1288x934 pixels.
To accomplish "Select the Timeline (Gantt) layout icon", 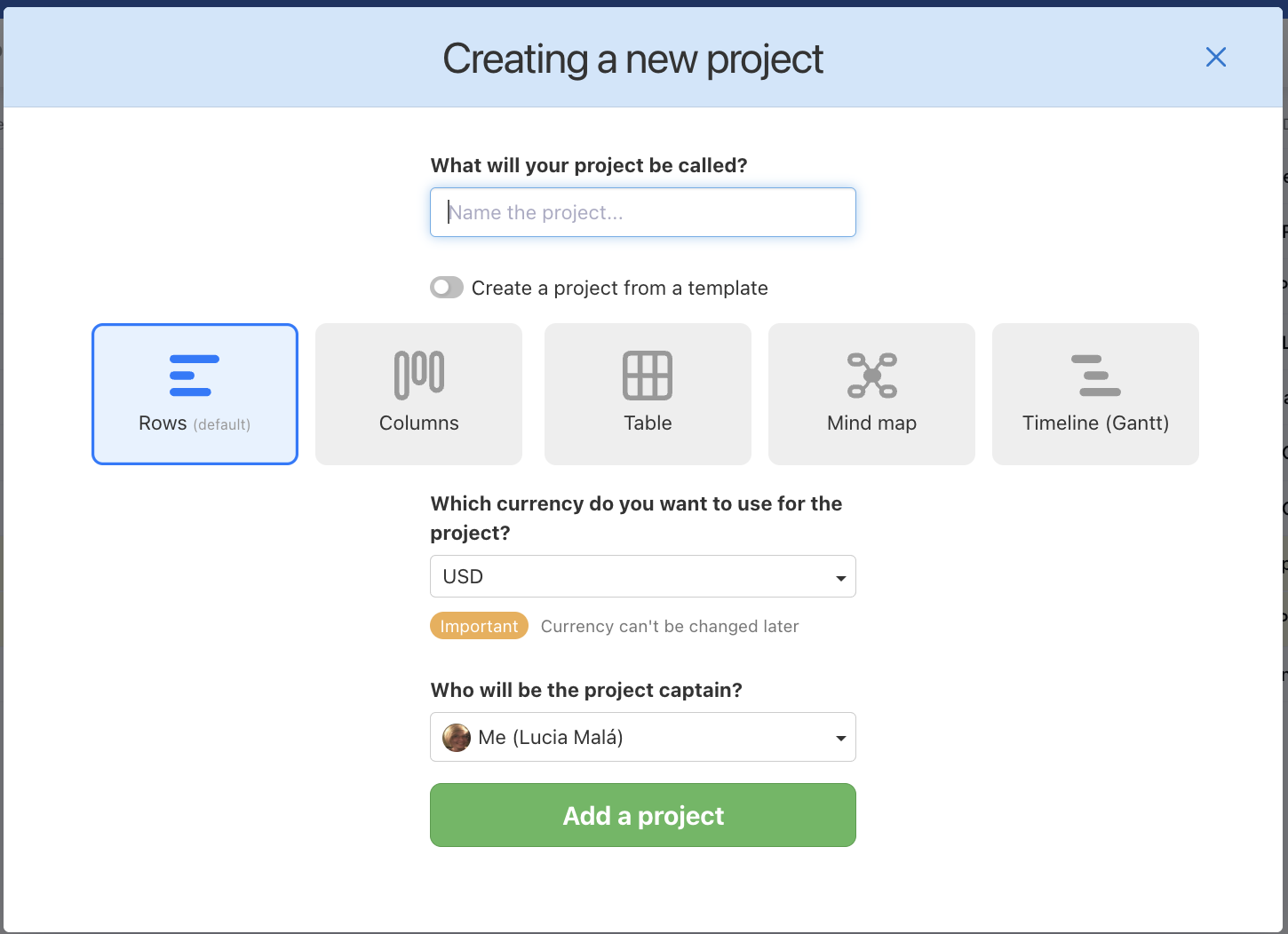I will tap(1094, 393).
